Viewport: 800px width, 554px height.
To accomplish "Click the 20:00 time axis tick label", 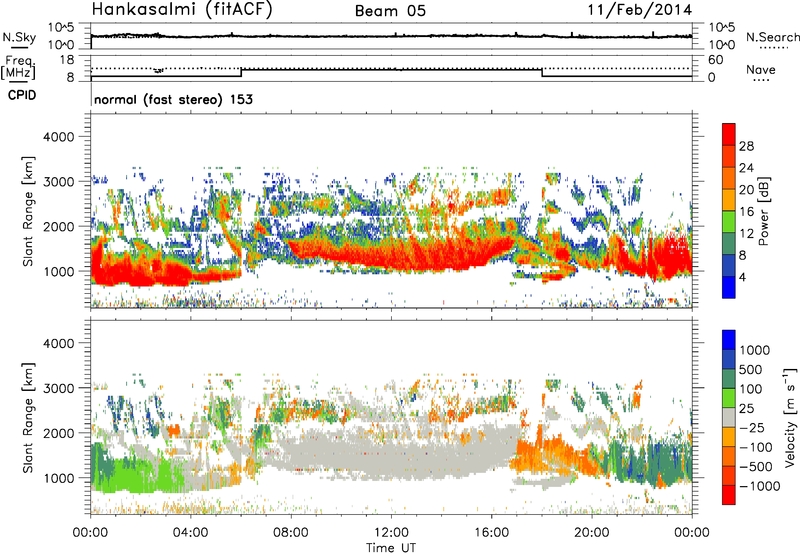I will tap(591, 533).
